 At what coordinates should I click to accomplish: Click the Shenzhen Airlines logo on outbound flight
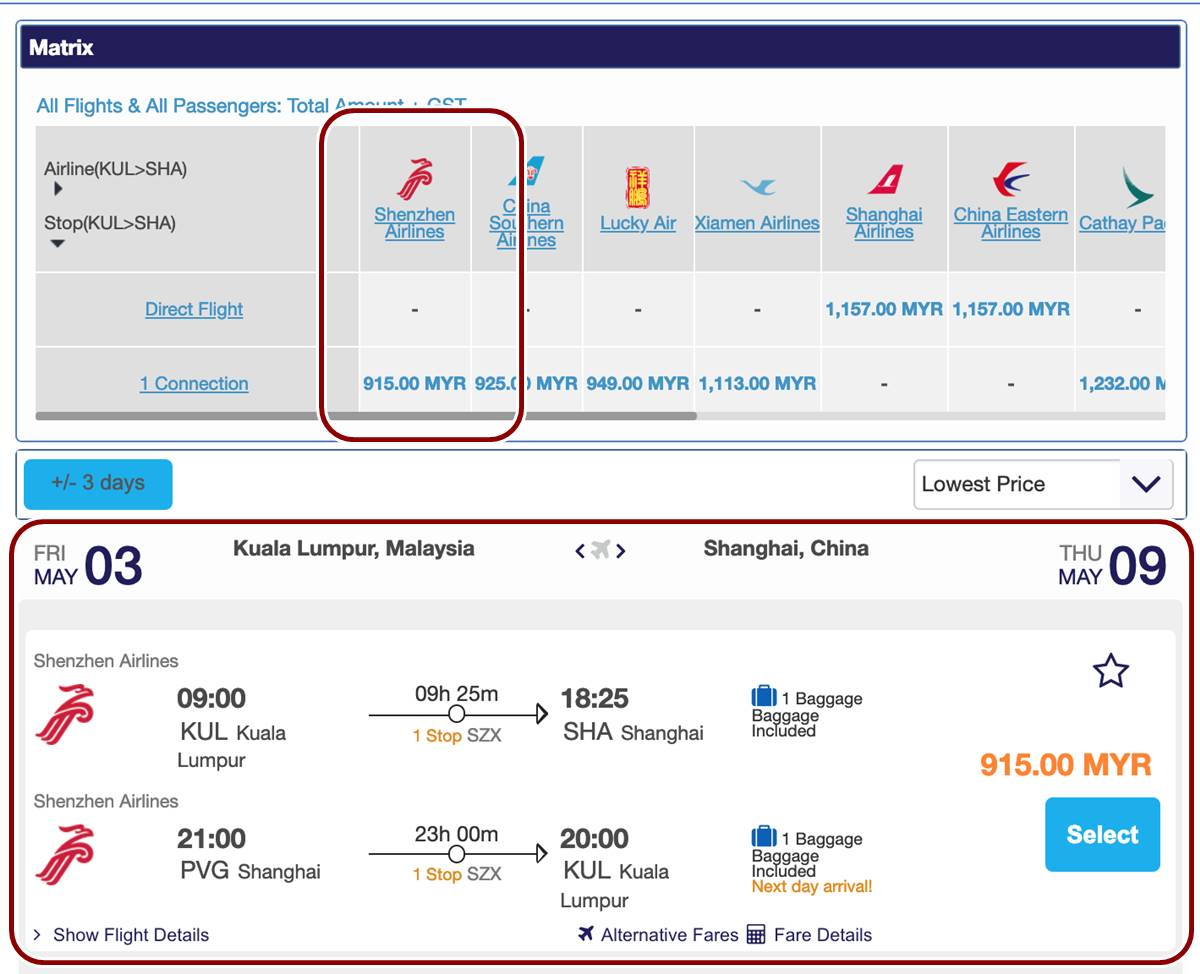[x=65, y=715]
